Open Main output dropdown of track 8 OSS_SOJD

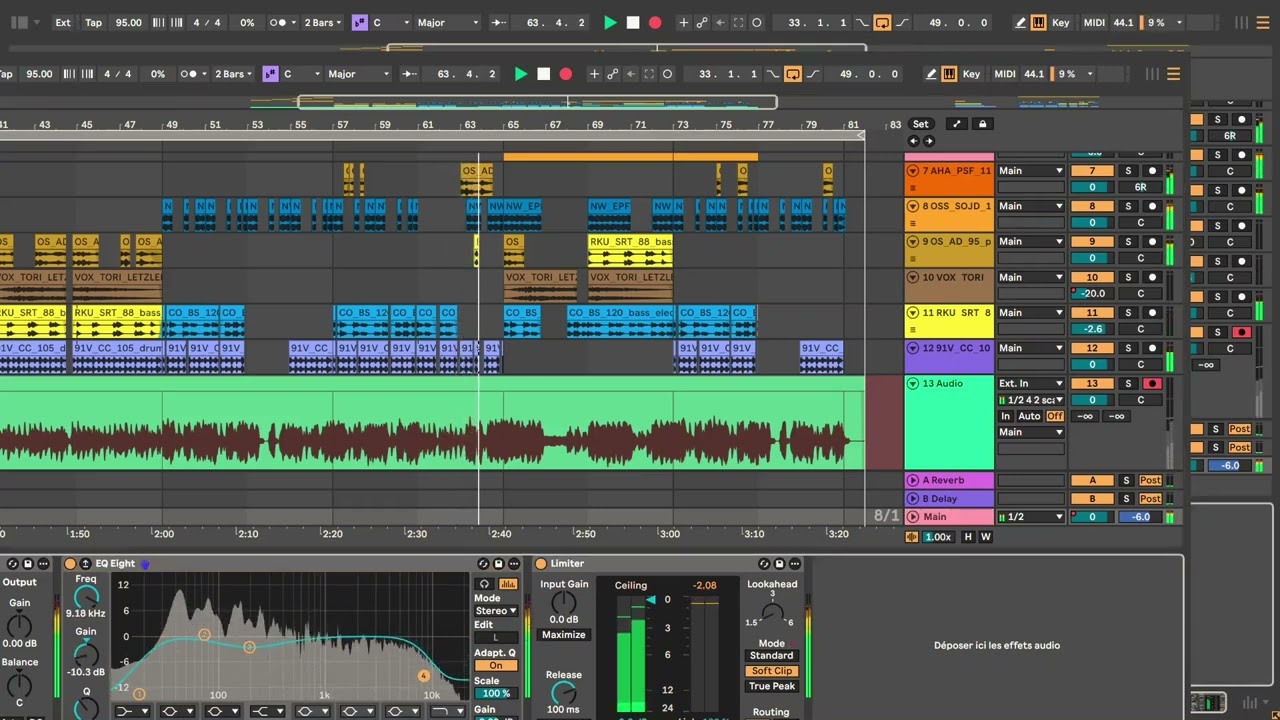[1031, 206]
